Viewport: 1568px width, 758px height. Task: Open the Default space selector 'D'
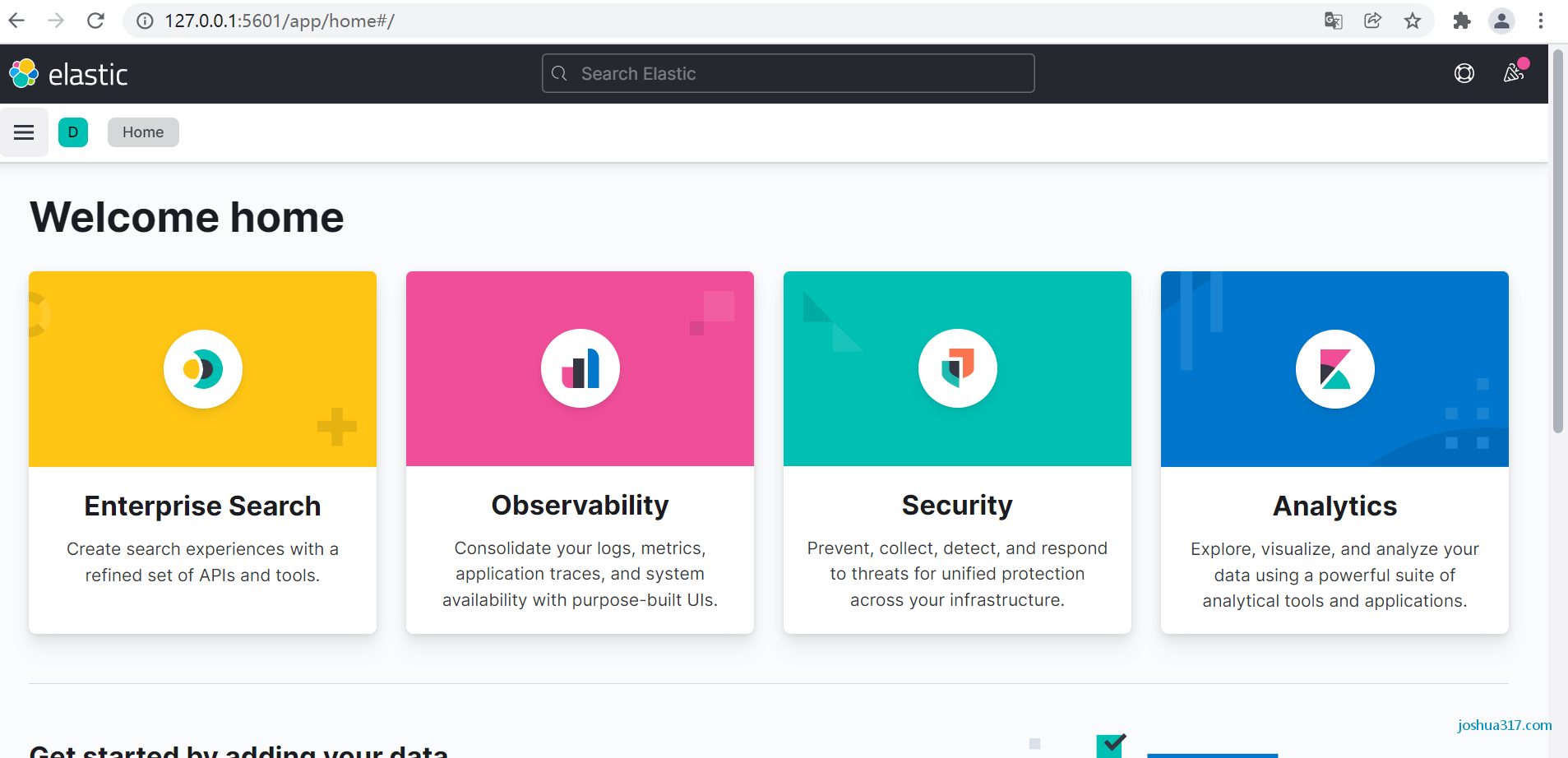click(x=73, y=132)
